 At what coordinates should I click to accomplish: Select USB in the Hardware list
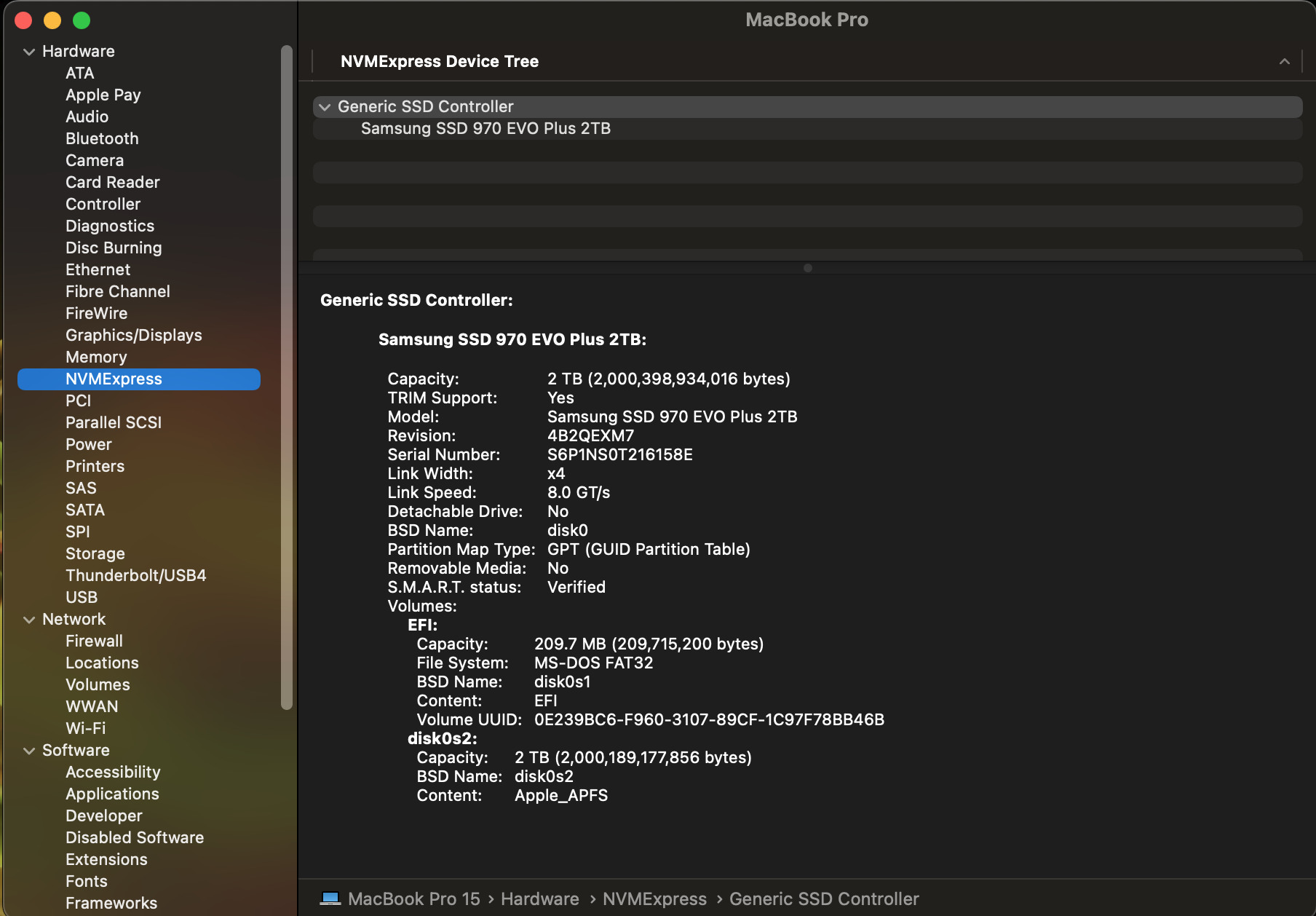click(x=82, y=597)
